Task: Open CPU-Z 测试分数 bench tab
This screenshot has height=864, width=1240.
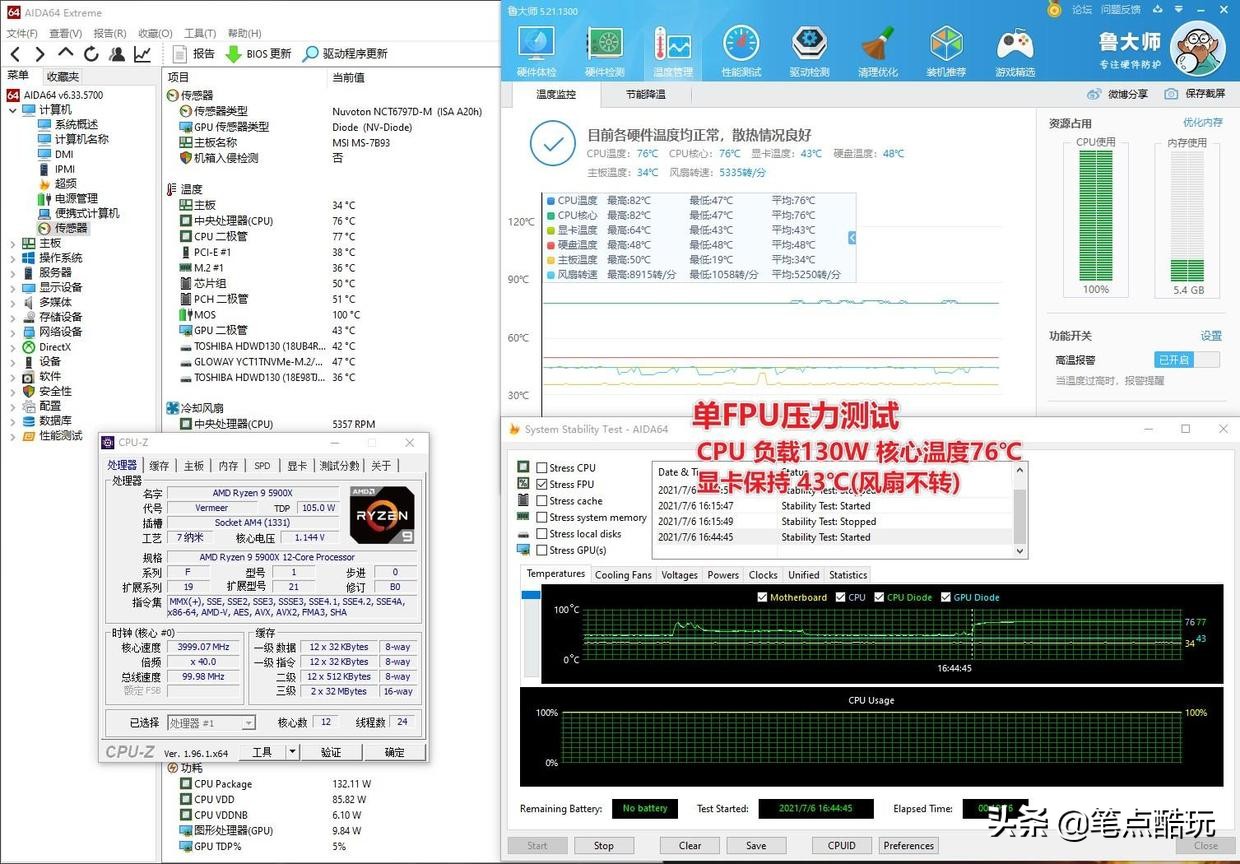Action: (339, 466)
